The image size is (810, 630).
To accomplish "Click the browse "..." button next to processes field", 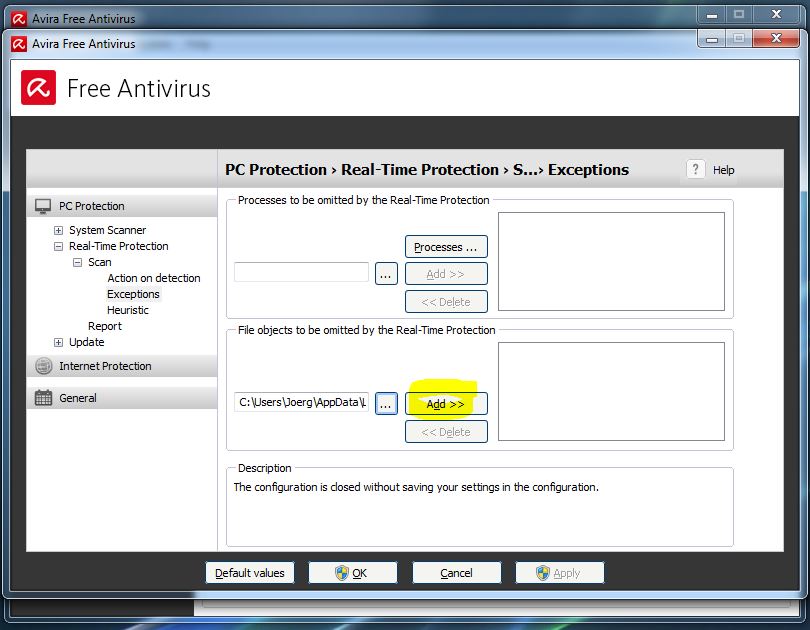I will click(385, 272).
